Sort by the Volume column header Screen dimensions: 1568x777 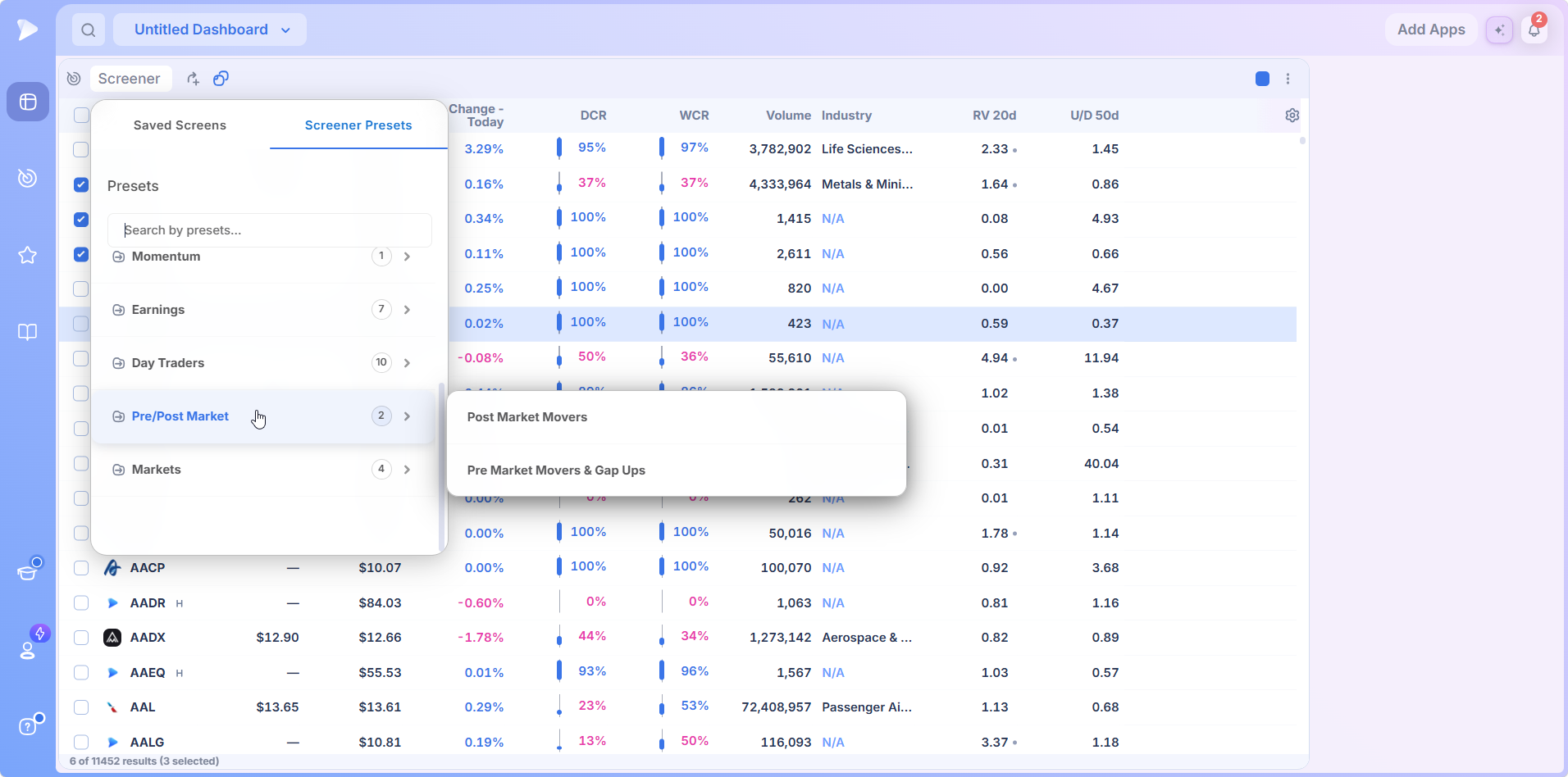788,116
